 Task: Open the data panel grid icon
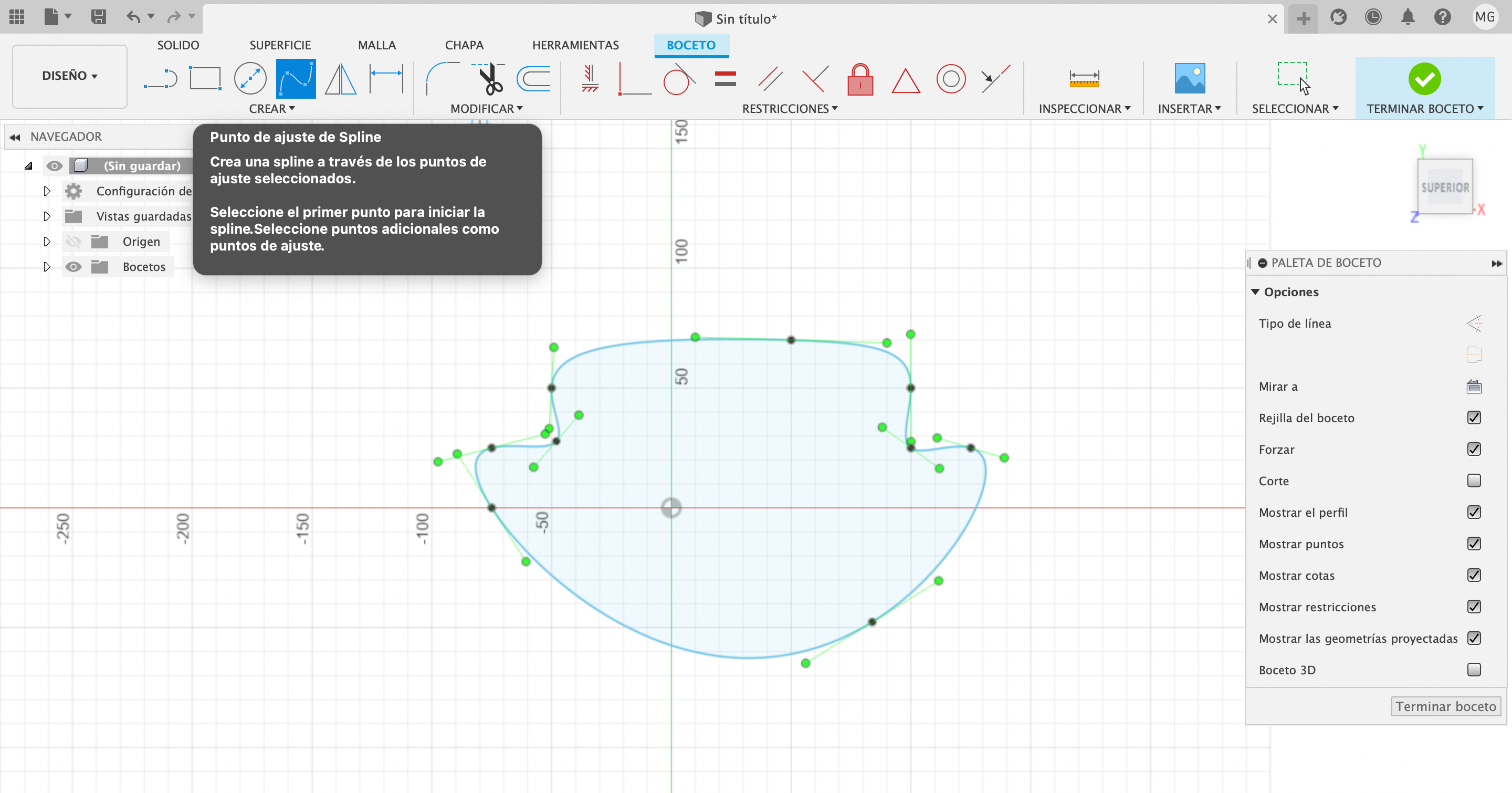click(17, 17)
